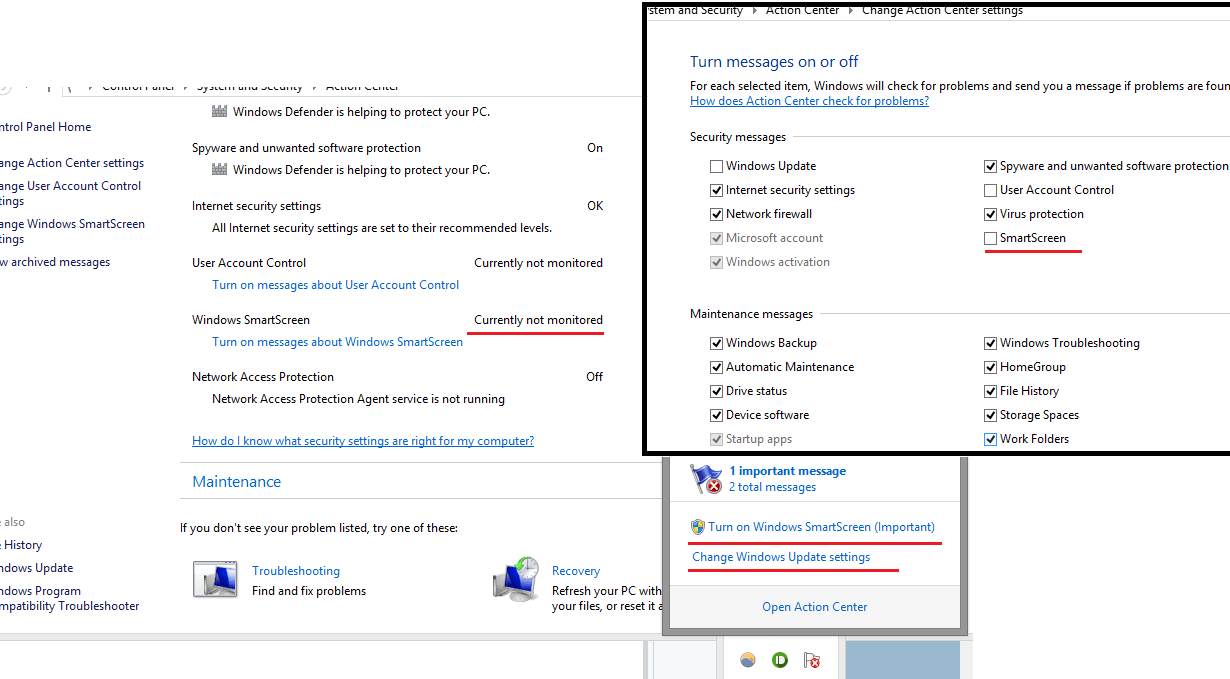1230x679 pixels.
Task: Click Change Action Center settings breadcrumb
Action: 942,11
